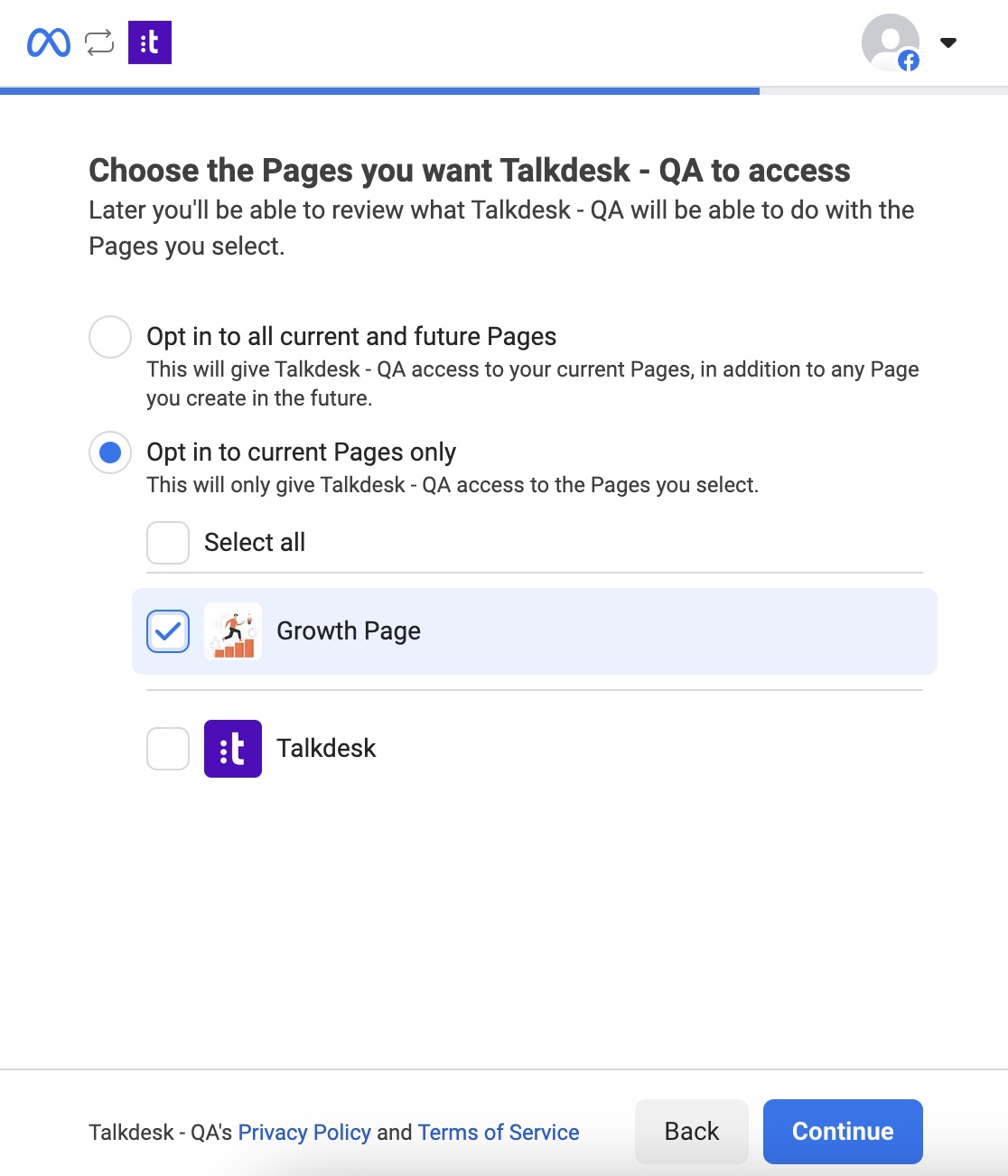Click the Talkdesk logo in header
This screenshot has width=1008, height=1176.
pyautogui.click(x=150, y=42)
